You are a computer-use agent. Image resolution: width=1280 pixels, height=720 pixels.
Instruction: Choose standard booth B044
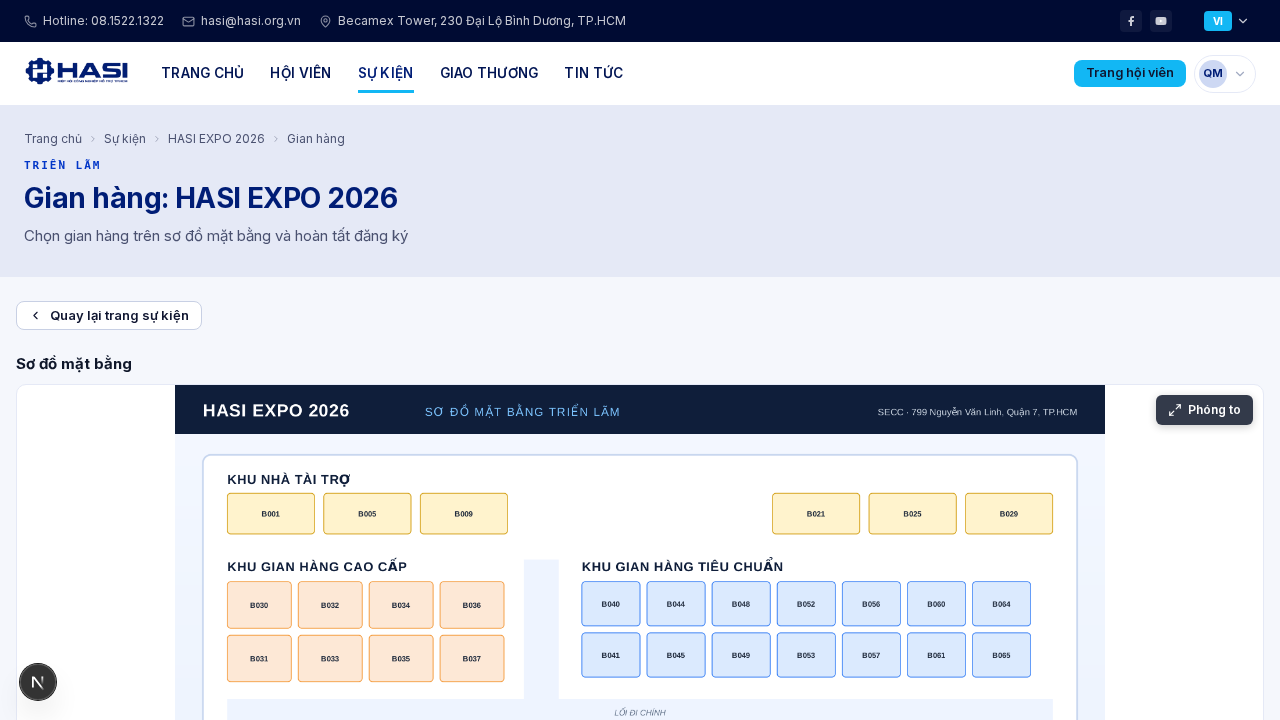pyautogui.click(x=676, y=604)
